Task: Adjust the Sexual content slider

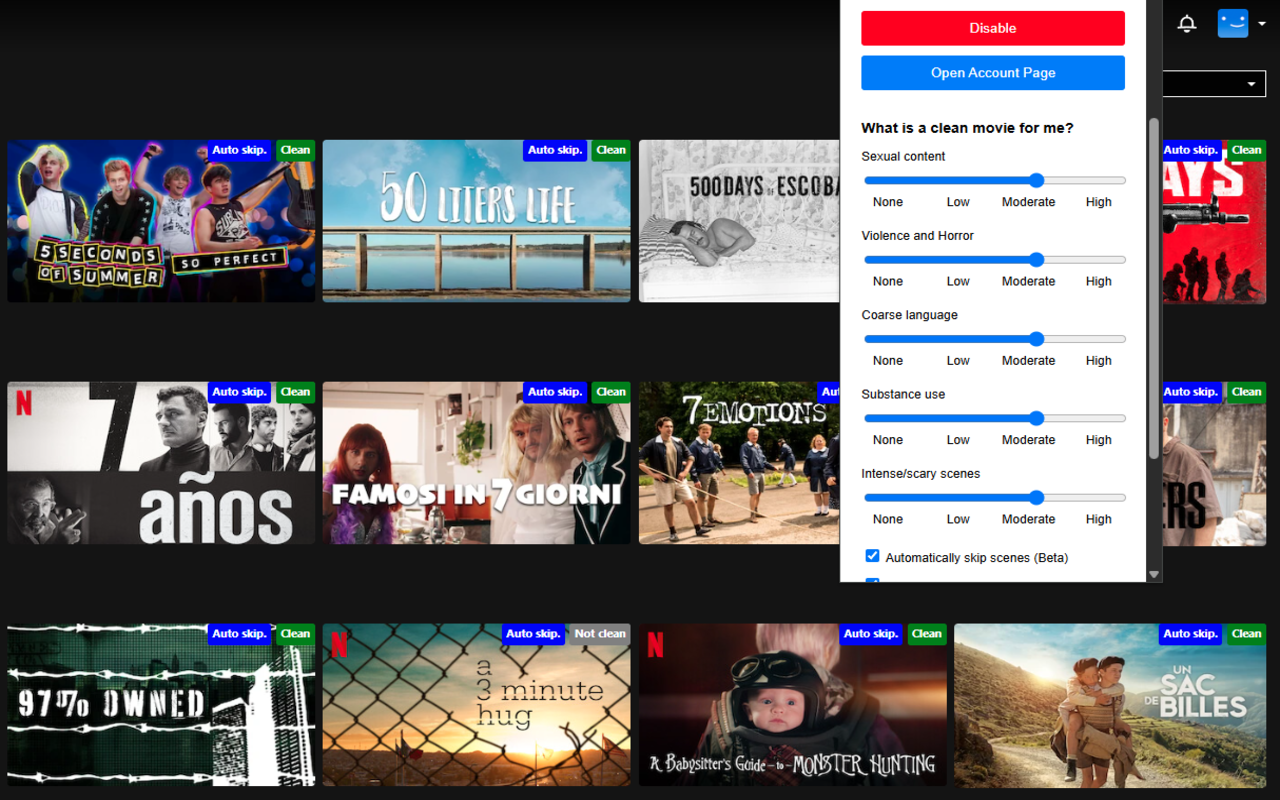Action: pos(995,180)
